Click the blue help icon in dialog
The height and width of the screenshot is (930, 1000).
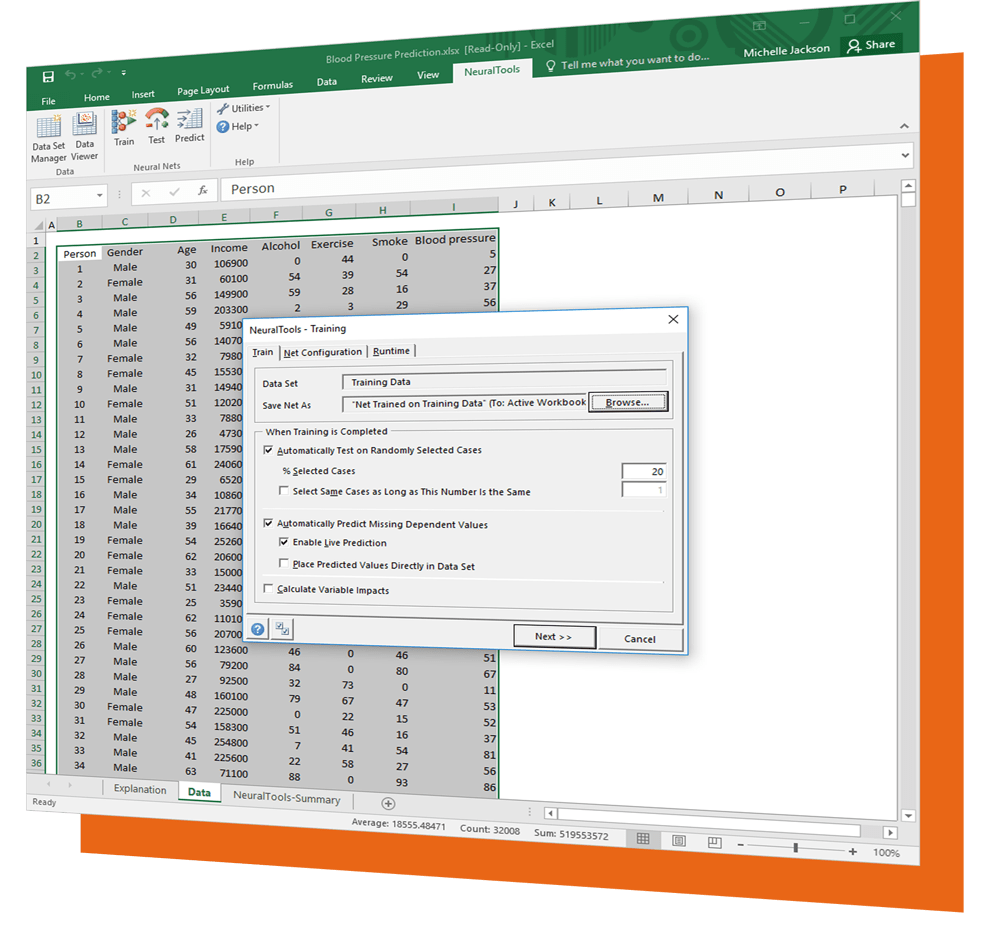click(258, 629)
